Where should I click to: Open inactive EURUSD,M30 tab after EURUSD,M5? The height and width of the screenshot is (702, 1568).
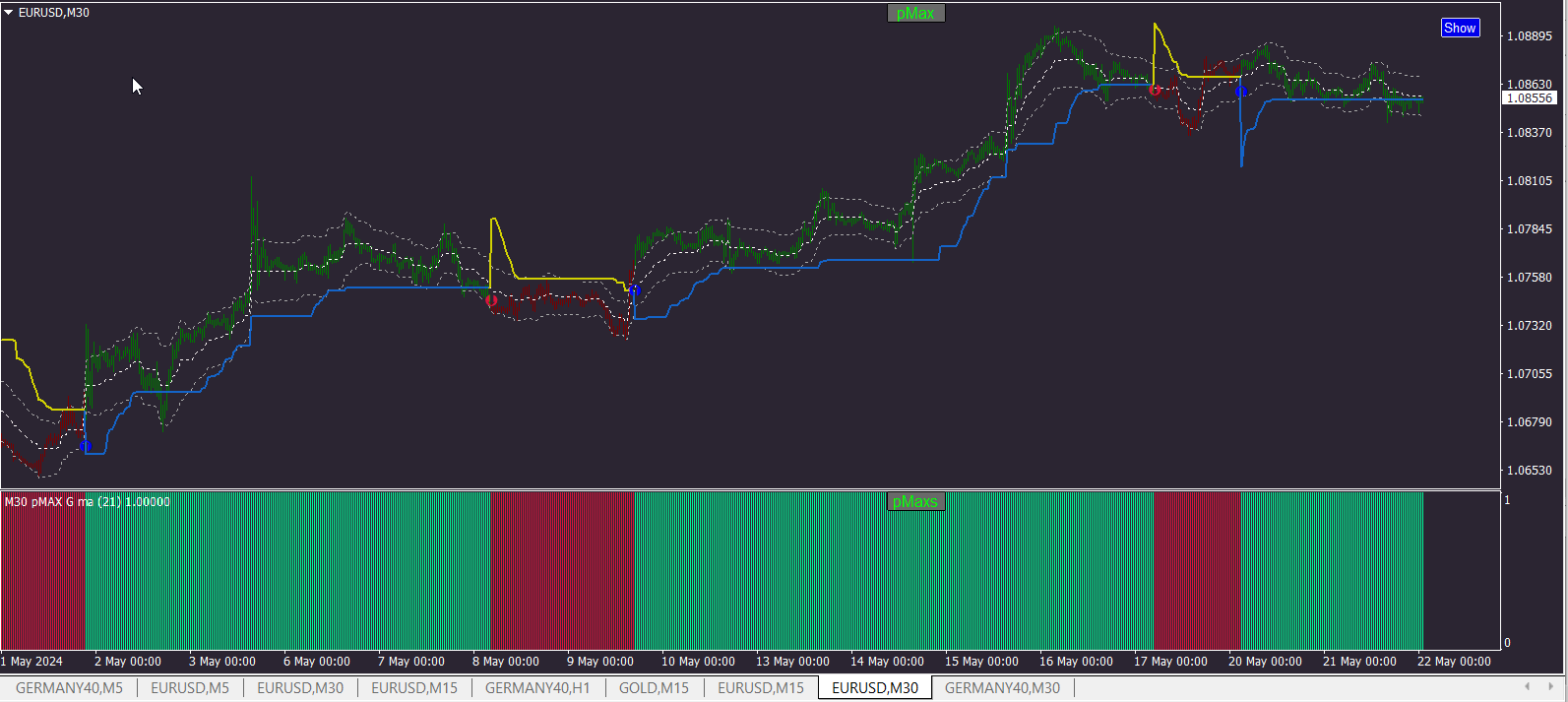300,688
